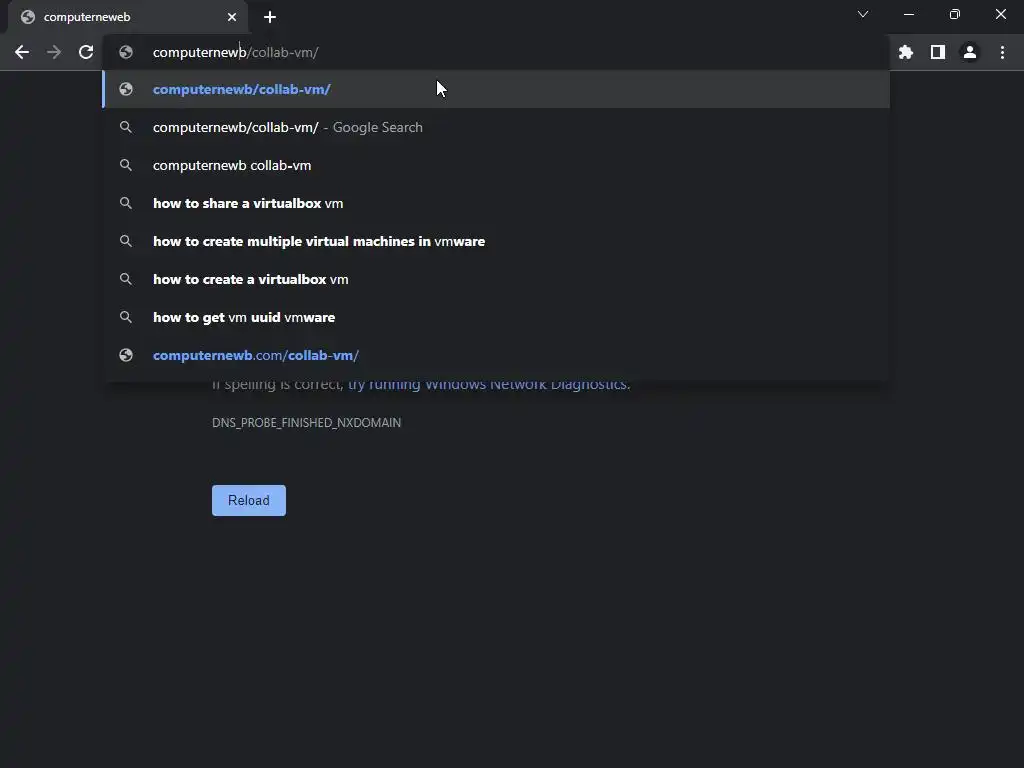The width and height of the screenshot is (1024, 768).
Task: Click the blue Reload button
Action: (249, 500)
